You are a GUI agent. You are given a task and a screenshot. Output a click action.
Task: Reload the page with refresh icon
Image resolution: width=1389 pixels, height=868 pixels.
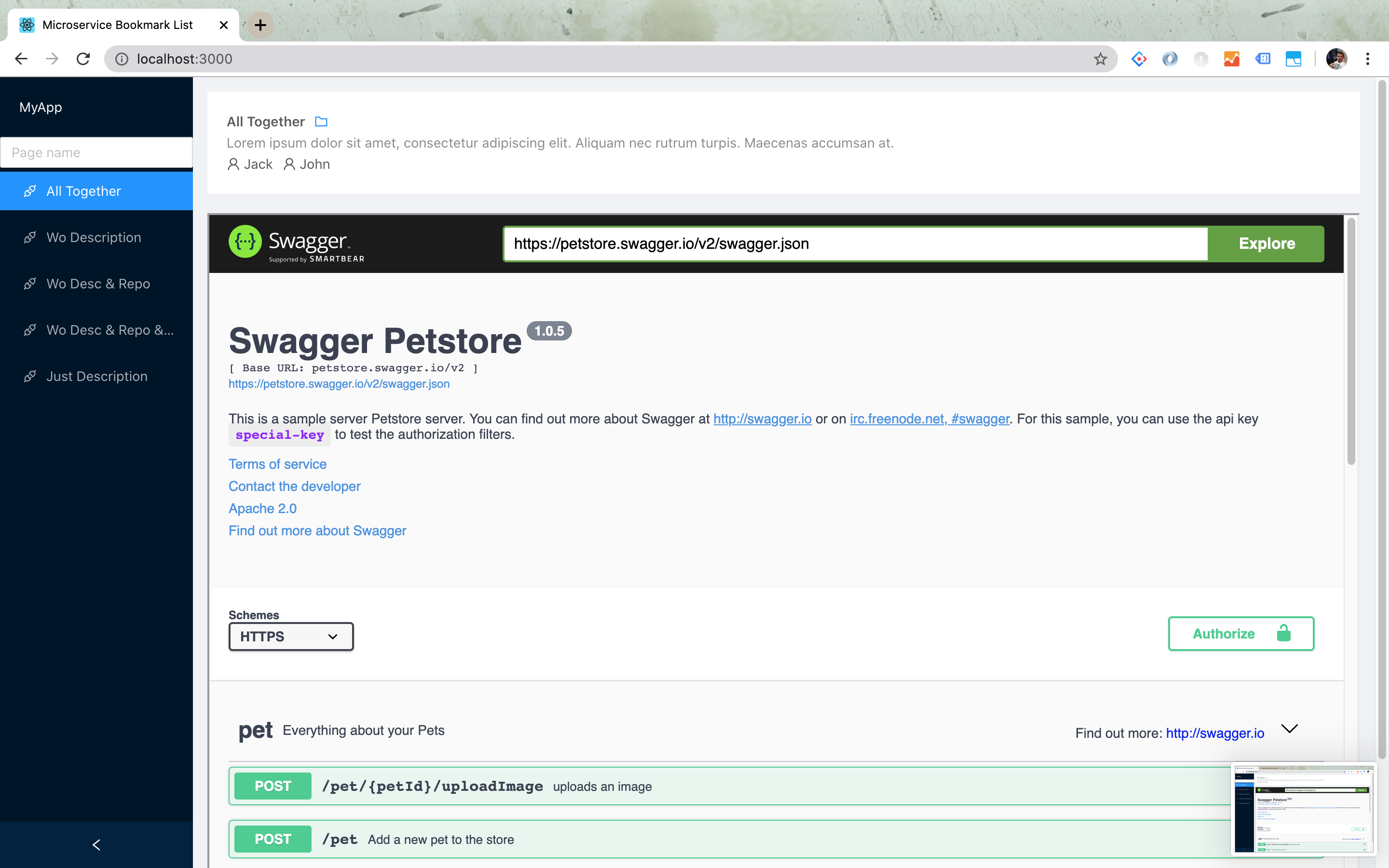pos(83,58)
